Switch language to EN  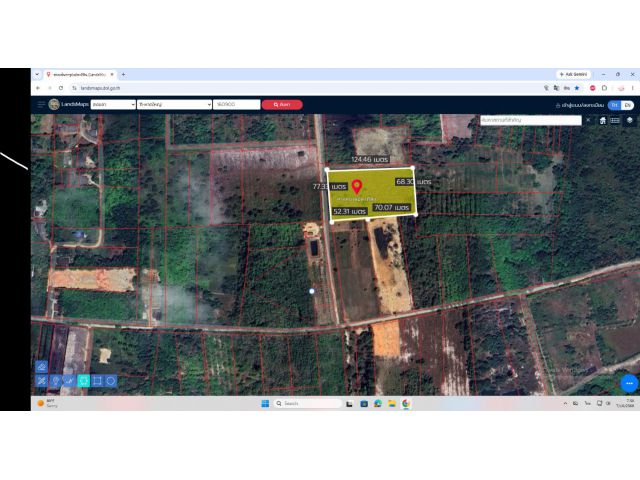tap(627, 105)
